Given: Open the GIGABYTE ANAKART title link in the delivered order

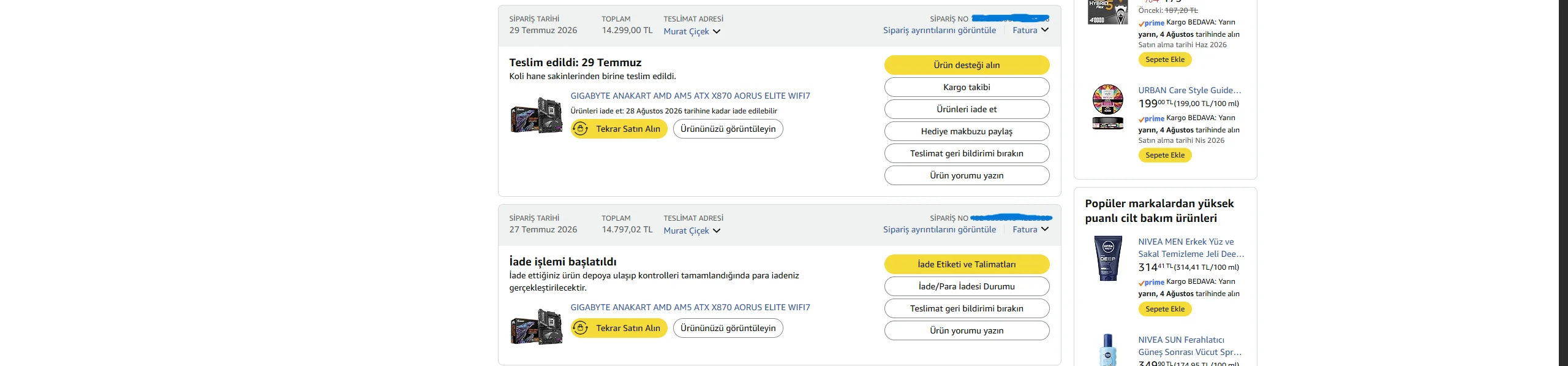Looking at the screenshot, I should pyautogui.click(x=690, y=96).
